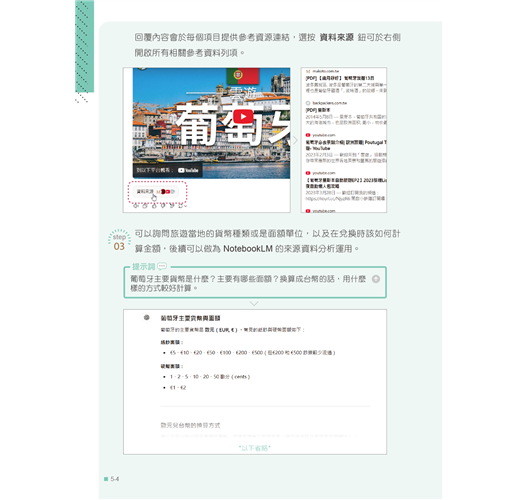Click the send arrow in prompt box
This screenshot has height=500, width=520.
coord(376,279)
